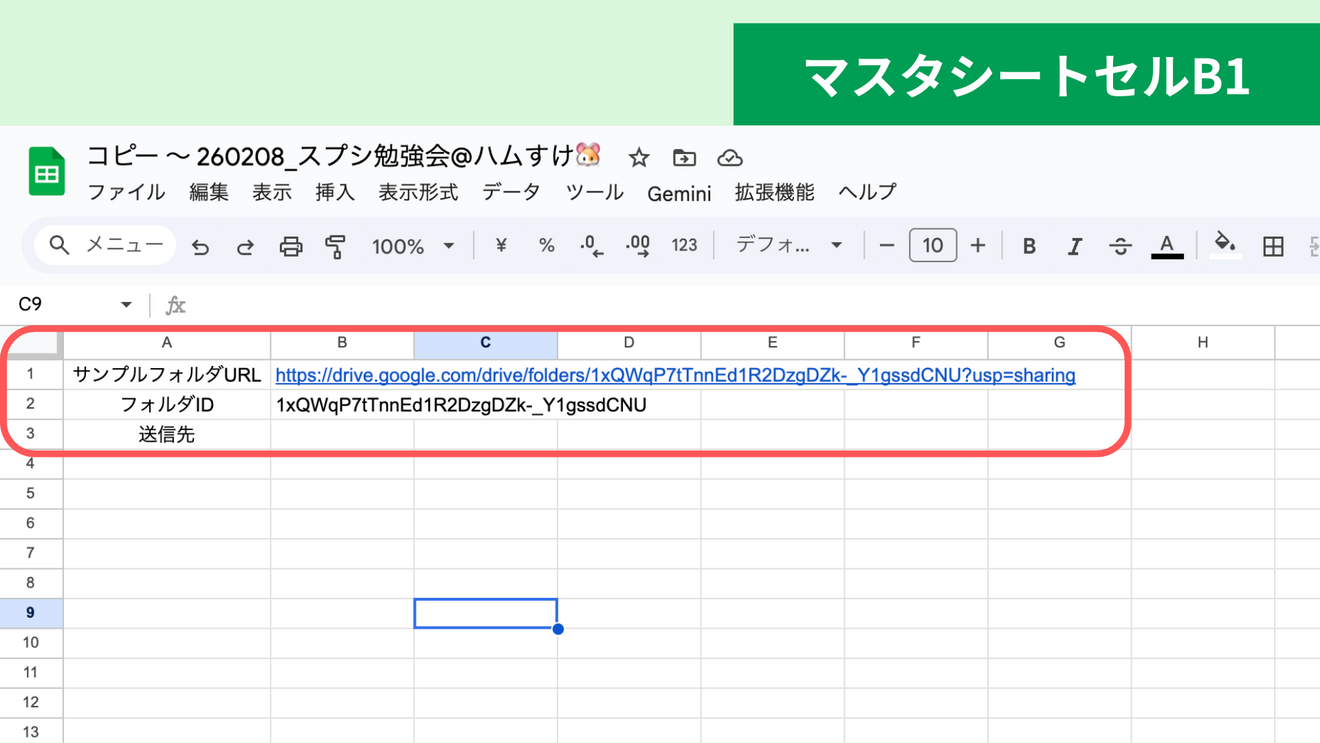
Task: Select row 5 header
Action: 31,493
